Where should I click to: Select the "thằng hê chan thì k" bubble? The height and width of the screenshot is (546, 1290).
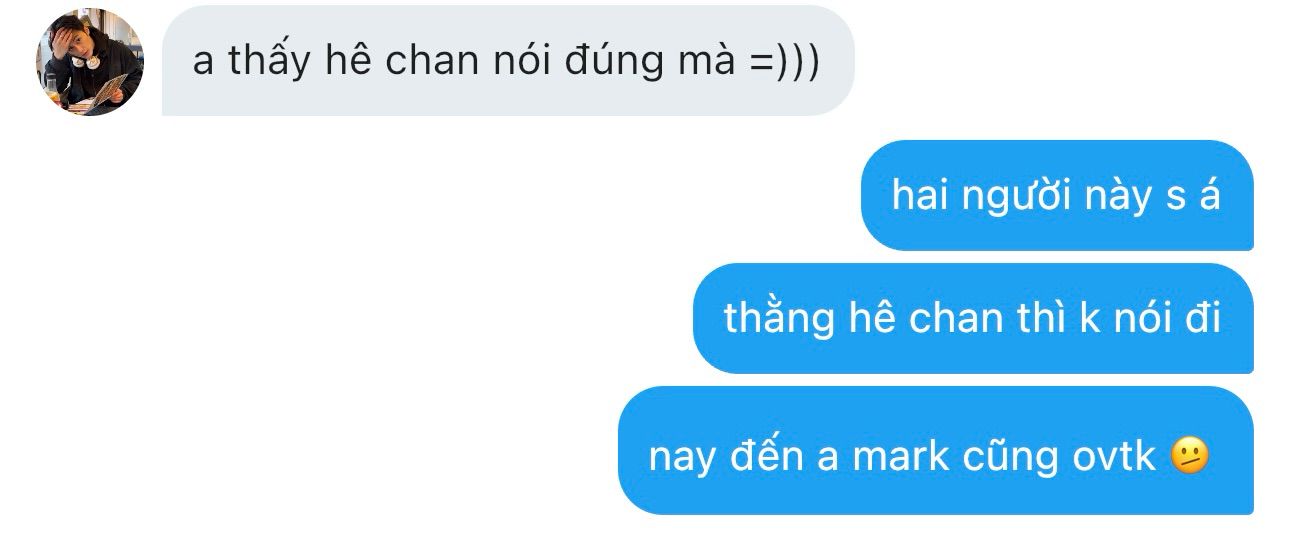pyautogui.click(x=973, y=318)
